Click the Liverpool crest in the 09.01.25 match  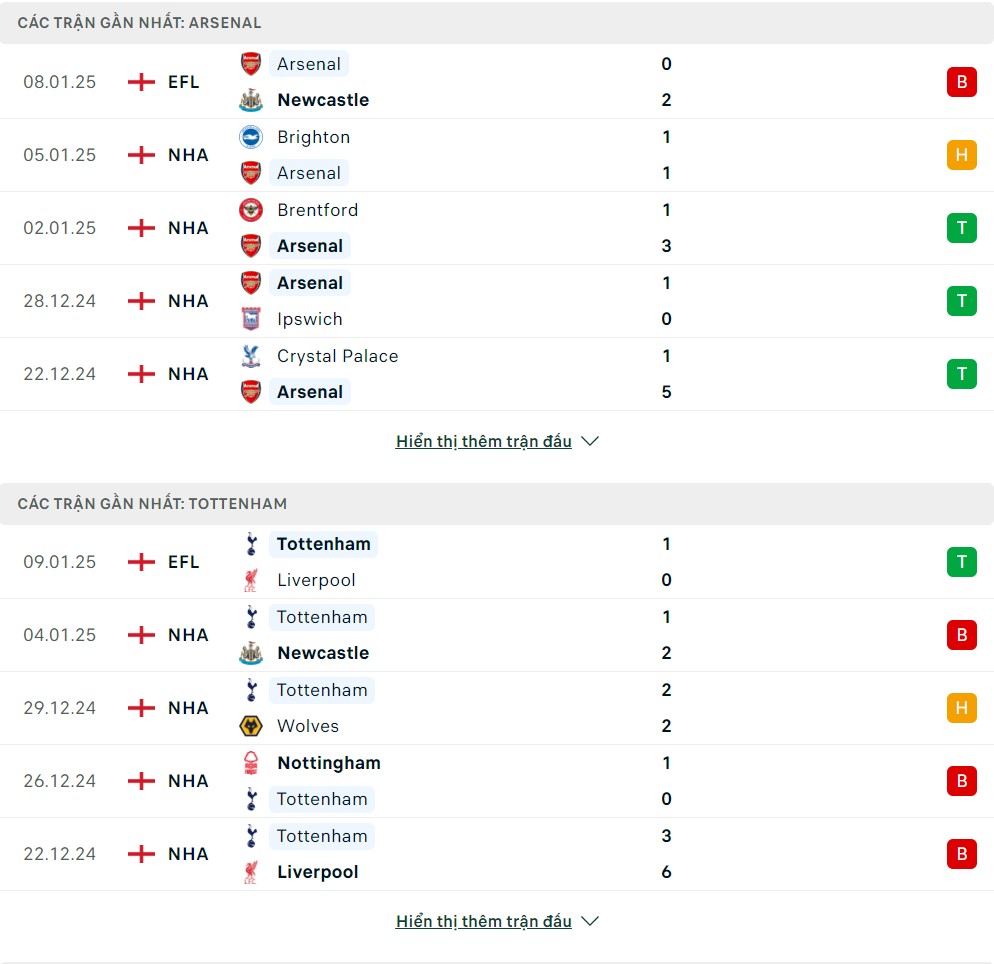tap(251, 580)
